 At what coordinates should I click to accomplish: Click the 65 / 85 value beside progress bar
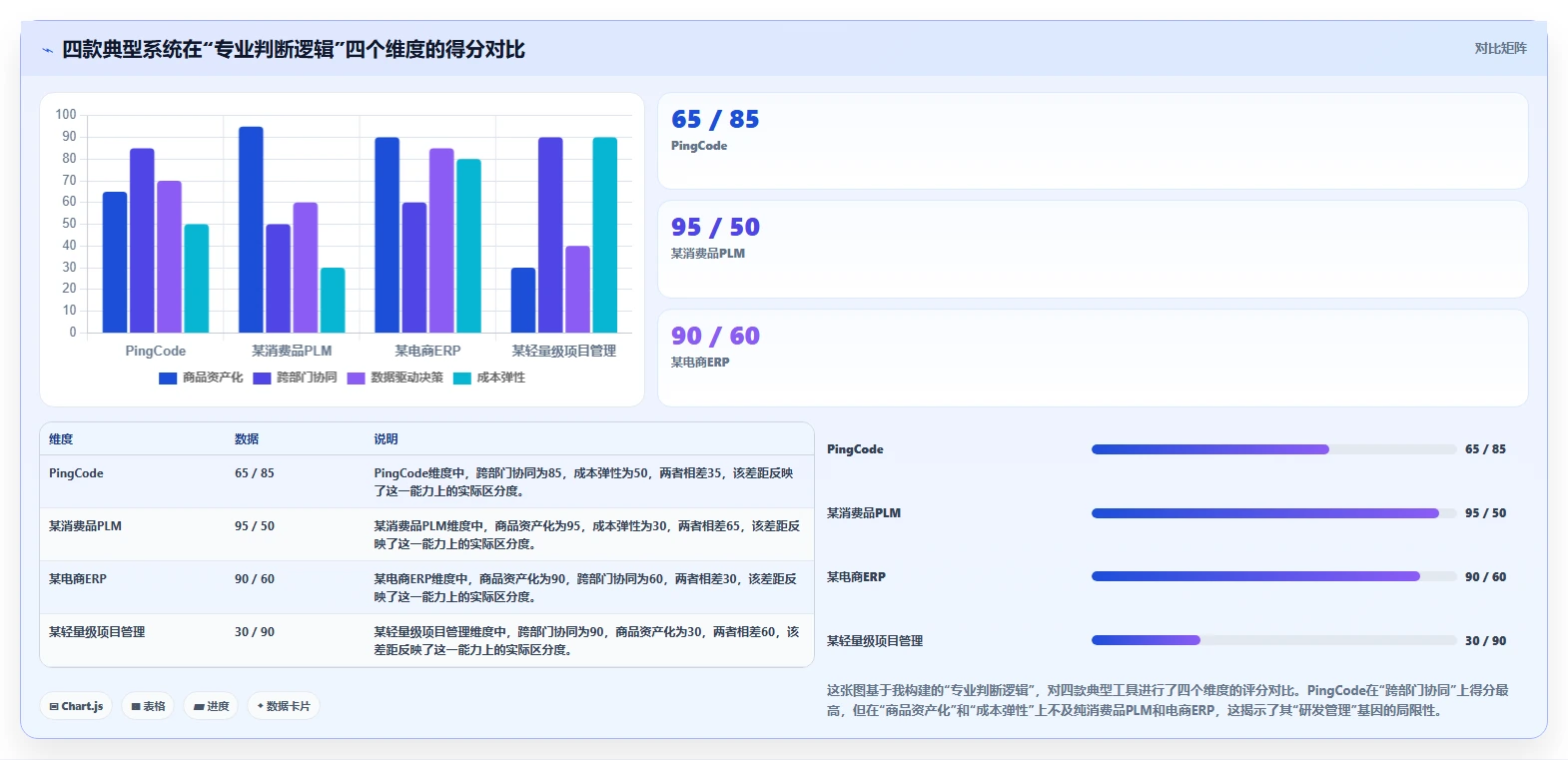tap(1485, 449)
